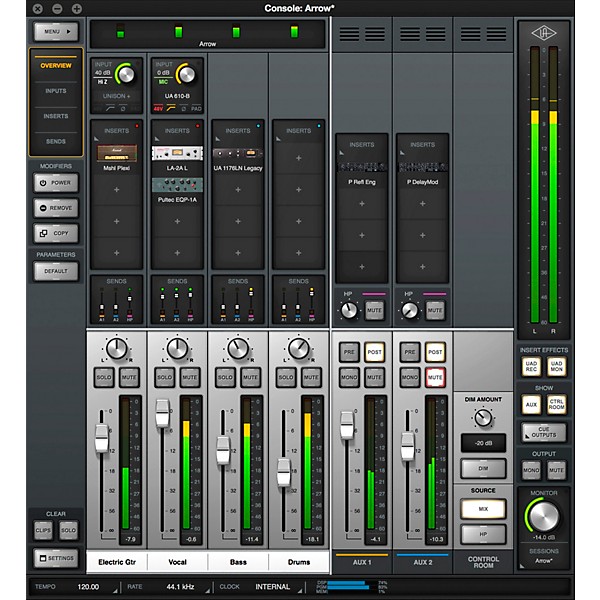Click the Drums fader handle
The width and height of the screenshot is (600, 600).
coord(284,472)
